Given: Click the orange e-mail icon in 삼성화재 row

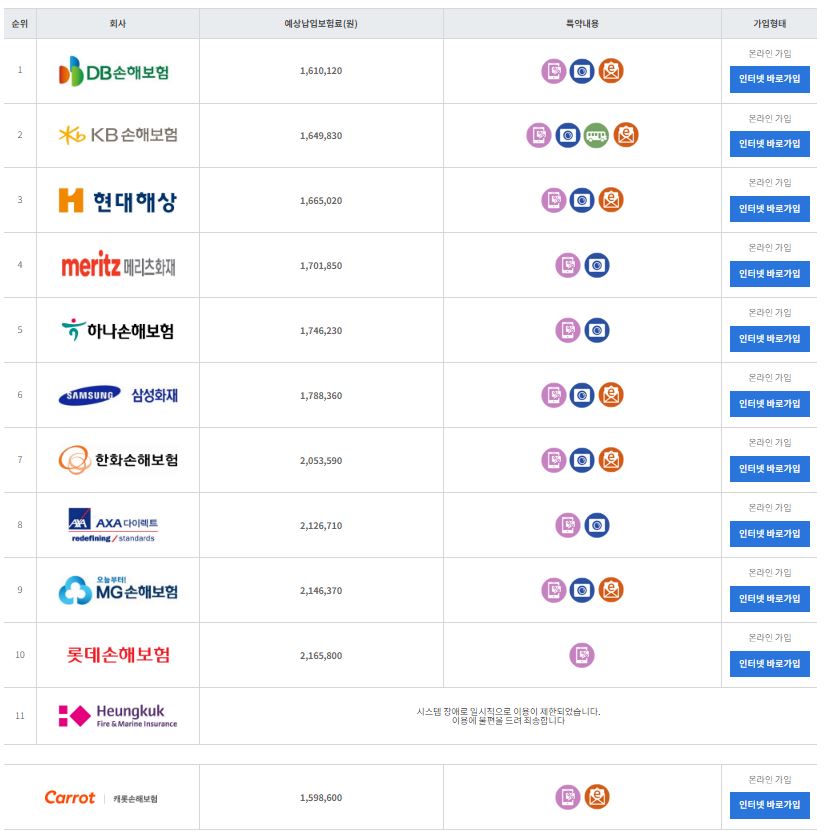Looking at the screenshot, I should (611, 395).
